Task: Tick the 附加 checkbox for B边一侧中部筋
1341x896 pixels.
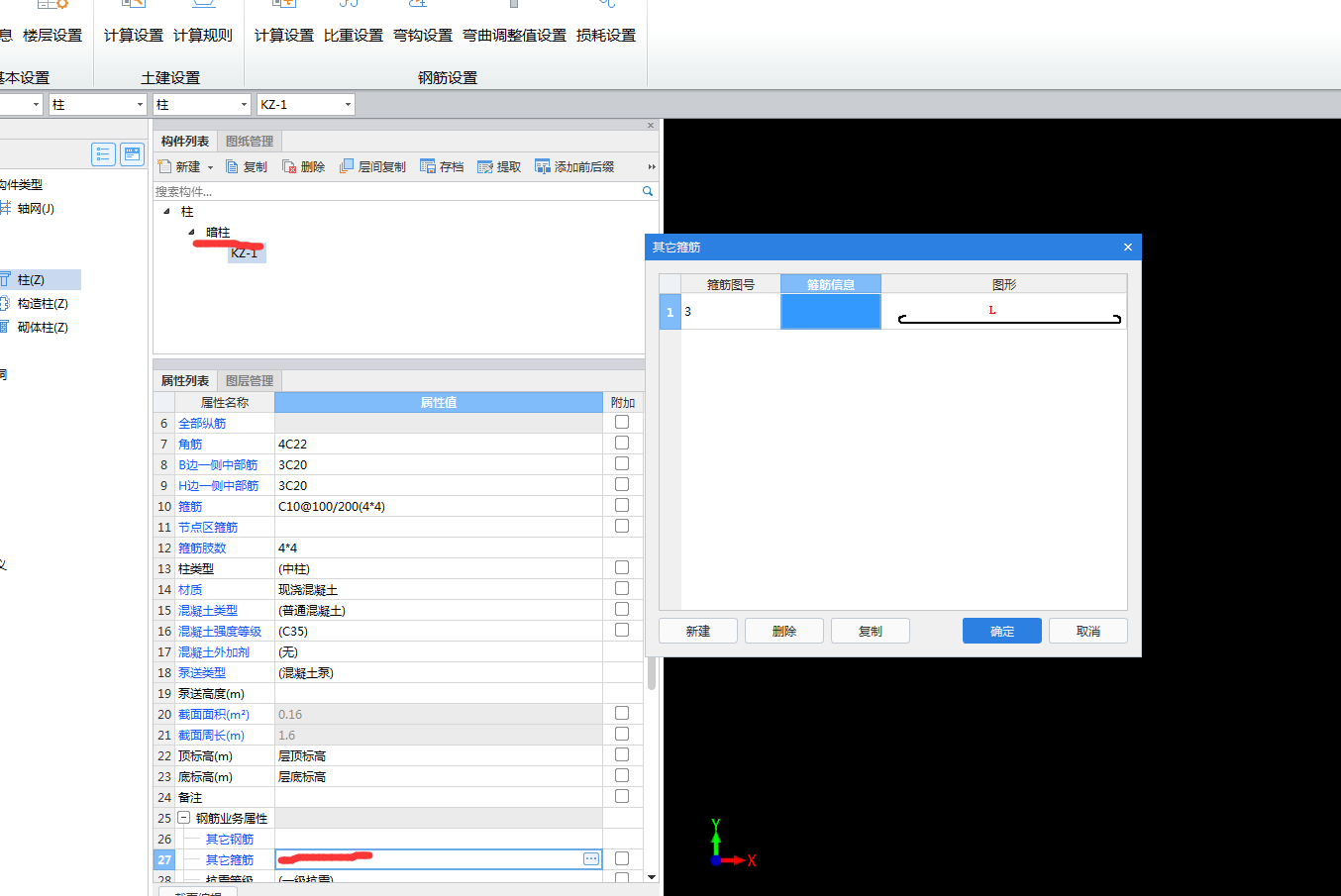Action: 622,463
